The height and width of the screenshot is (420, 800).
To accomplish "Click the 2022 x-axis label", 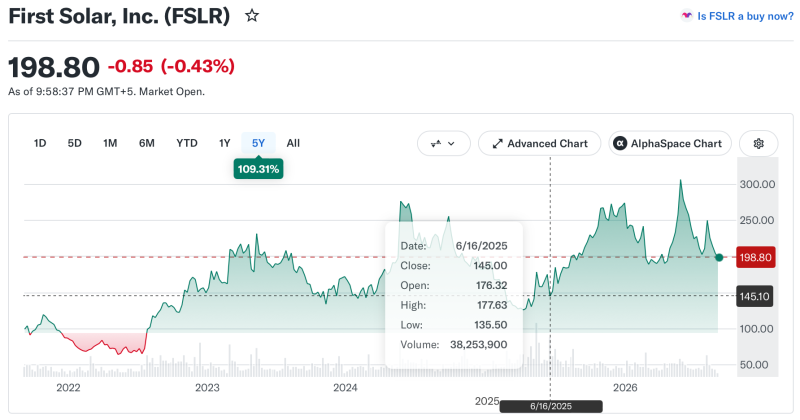I will pyautogui.click(x=68, y=388).
